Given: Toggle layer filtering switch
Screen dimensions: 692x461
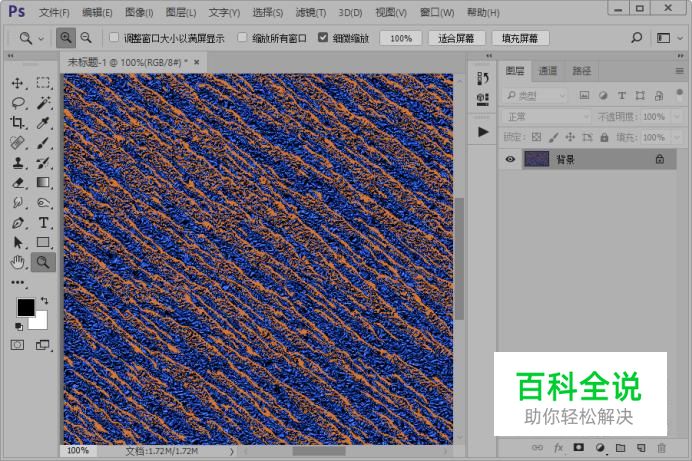Looking at the screenshot, I should (x=679, y=93).
